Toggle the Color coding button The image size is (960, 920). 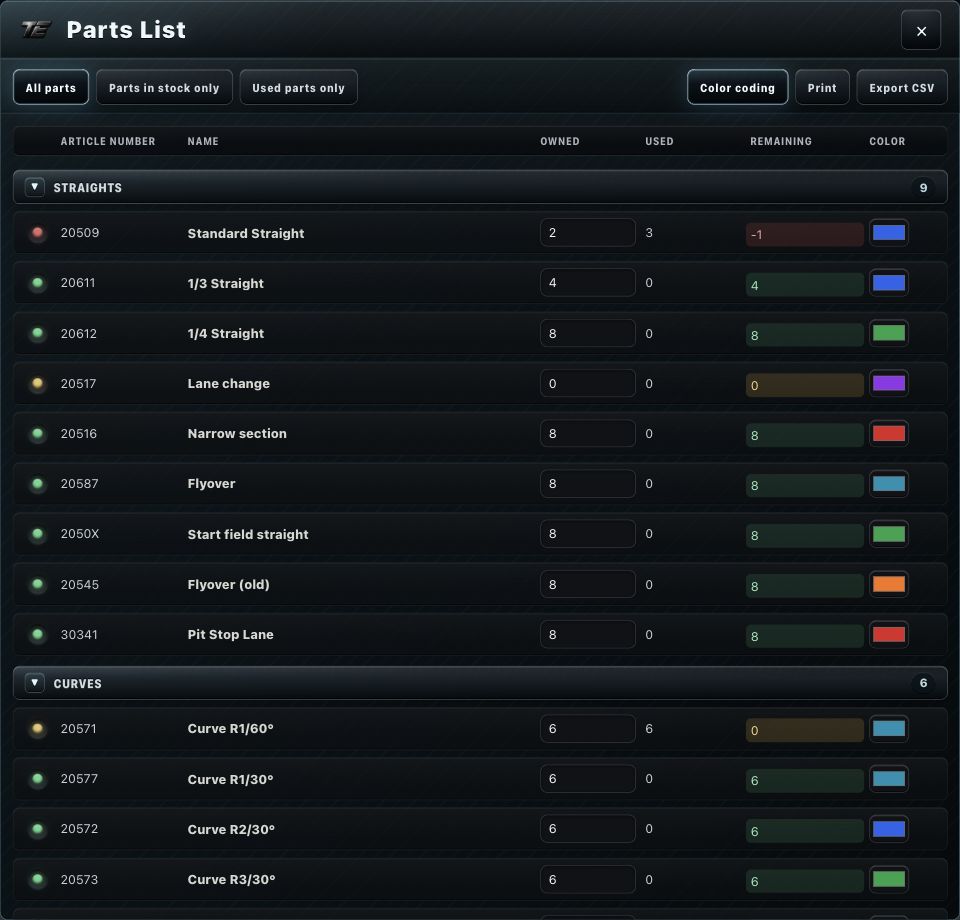[x=737, y=88]
